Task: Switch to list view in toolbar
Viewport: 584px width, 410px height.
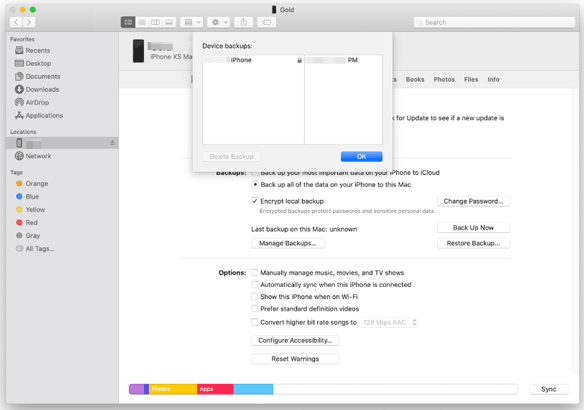Action: (x=142, y=22)
